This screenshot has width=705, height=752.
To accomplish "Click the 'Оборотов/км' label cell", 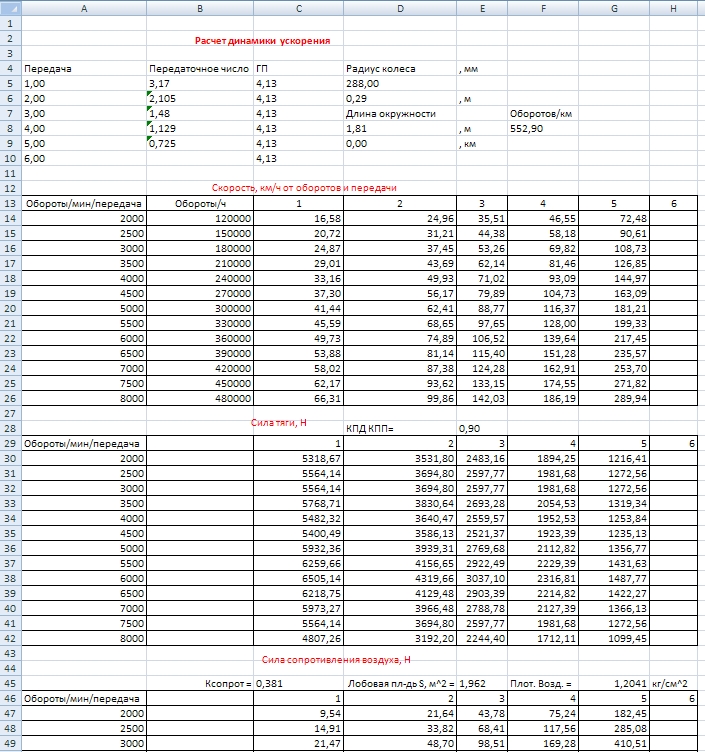I will click(x=541, y=114).
